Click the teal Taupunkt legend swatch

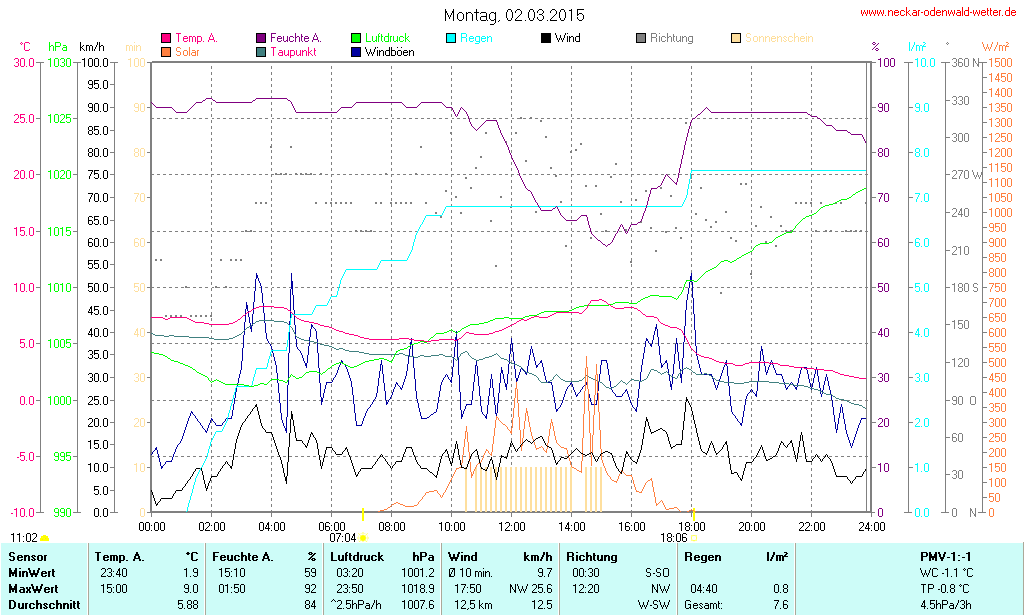[262, 51]
